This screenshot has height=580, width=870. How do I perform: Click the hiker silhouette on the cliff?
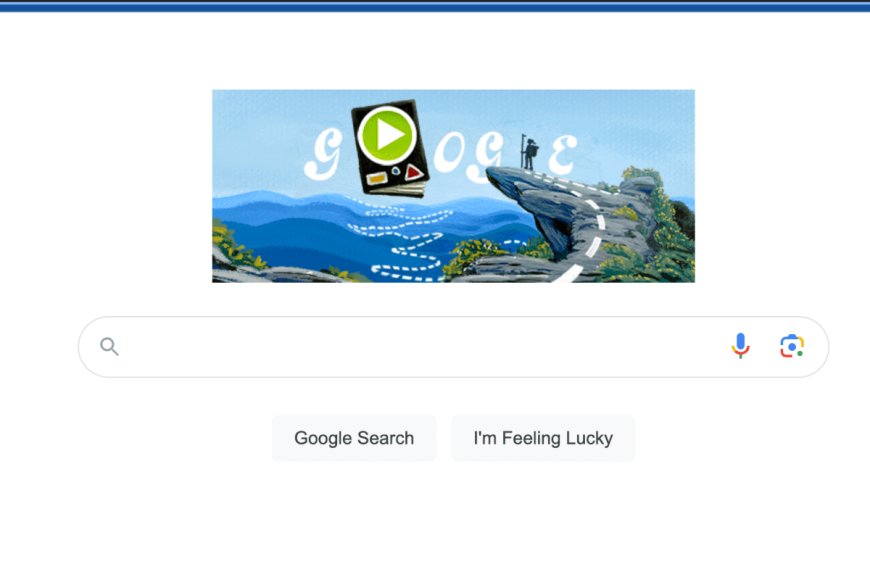tap(529, 152)
